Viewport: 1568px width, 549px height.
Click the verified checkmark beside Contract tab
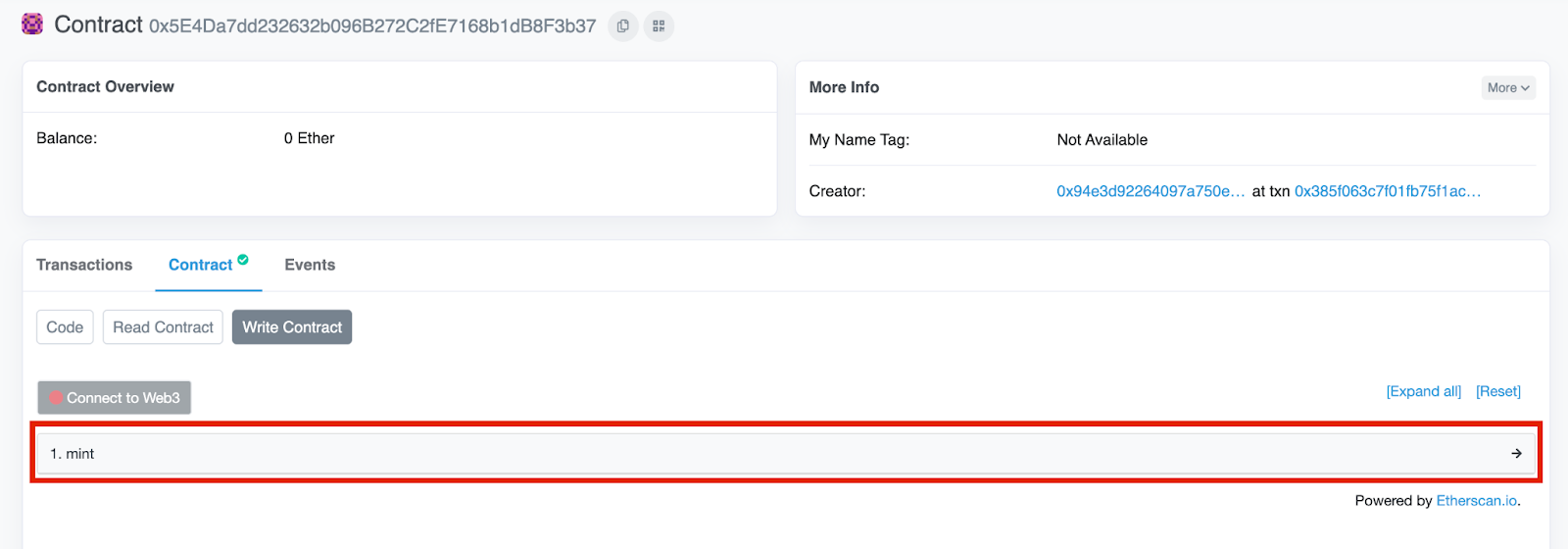pyautogui.click(x=243, y=260)
